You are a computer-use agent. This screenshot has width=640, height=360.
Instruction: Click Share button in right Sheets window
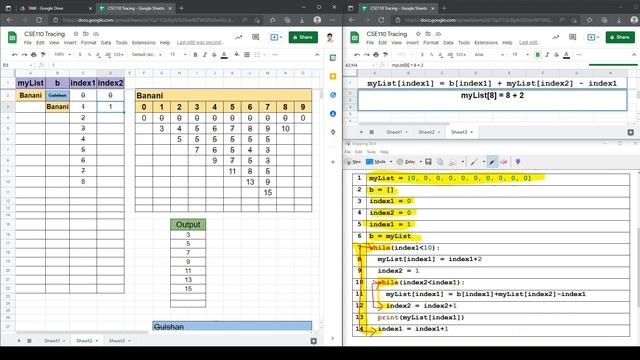pyautogui.click(x=620, y=37)
